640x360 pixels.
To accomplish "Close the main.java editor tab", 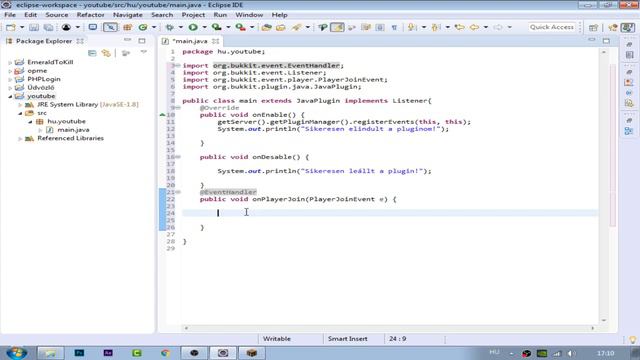I will [215, 41].
